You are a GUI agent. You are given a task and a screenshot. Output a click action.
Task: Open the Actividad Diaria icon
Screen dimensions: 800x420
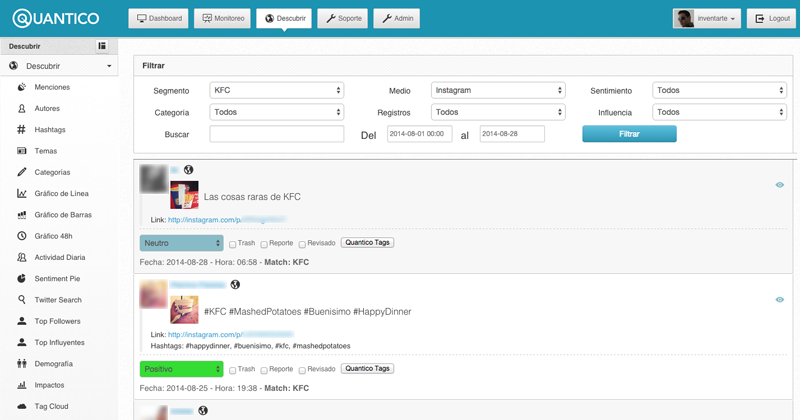pos(21,257)
